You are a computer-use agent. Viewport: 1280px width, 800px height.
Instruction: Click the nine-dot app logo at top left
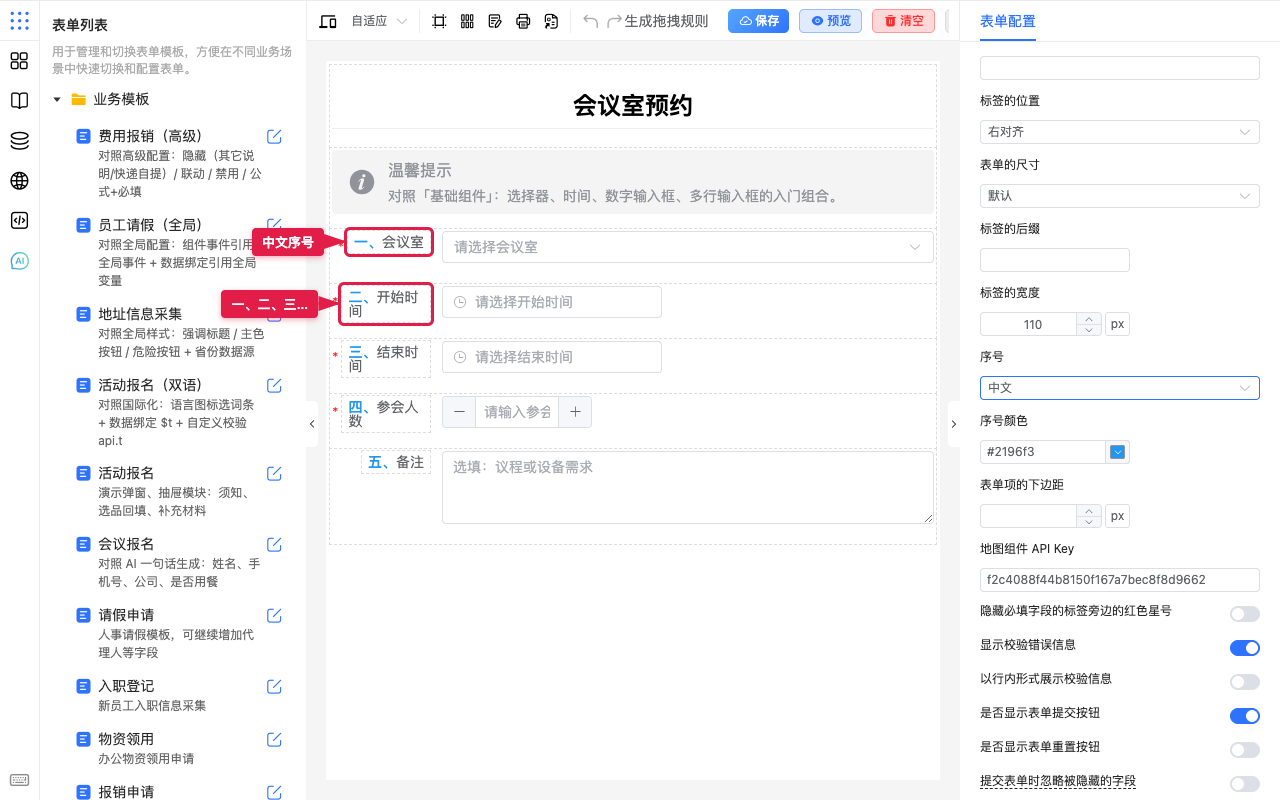(19, 21)
